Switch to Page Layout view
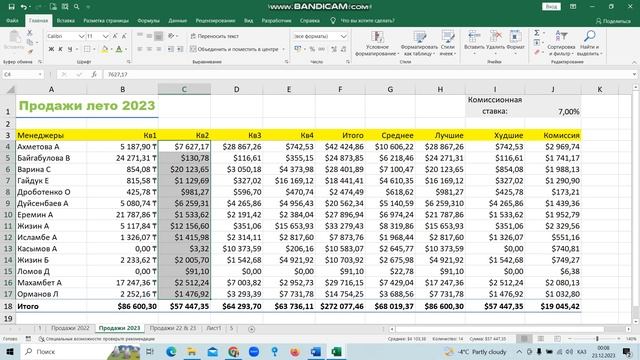 [x=541, y=339]
